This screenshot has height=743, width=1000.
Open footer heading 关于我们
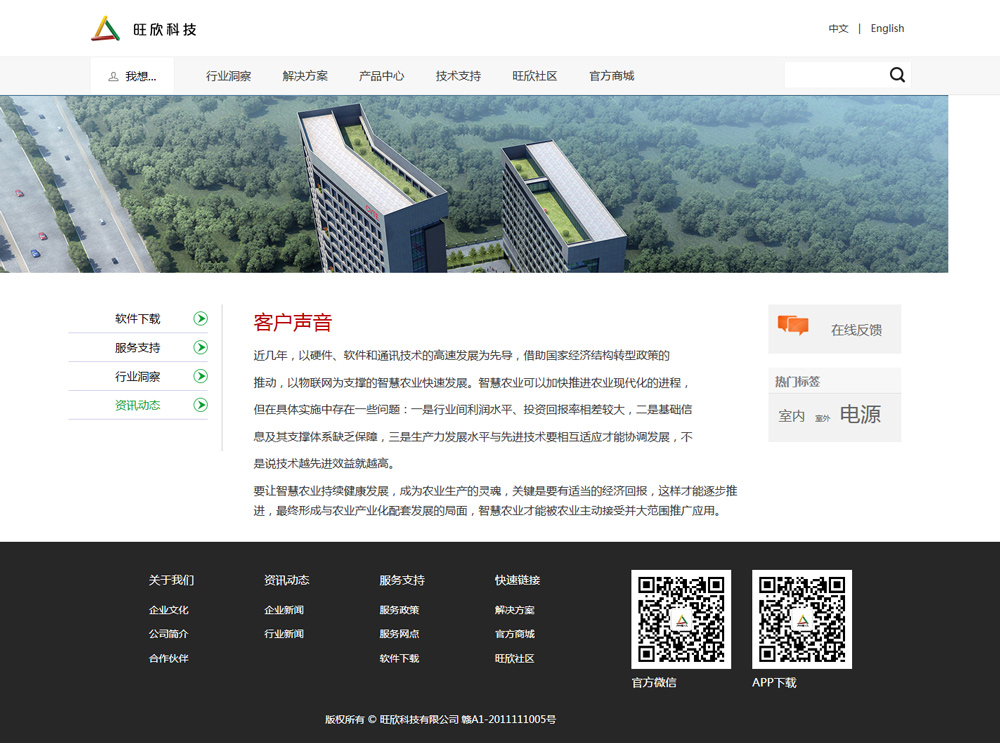tap(171, 580)
